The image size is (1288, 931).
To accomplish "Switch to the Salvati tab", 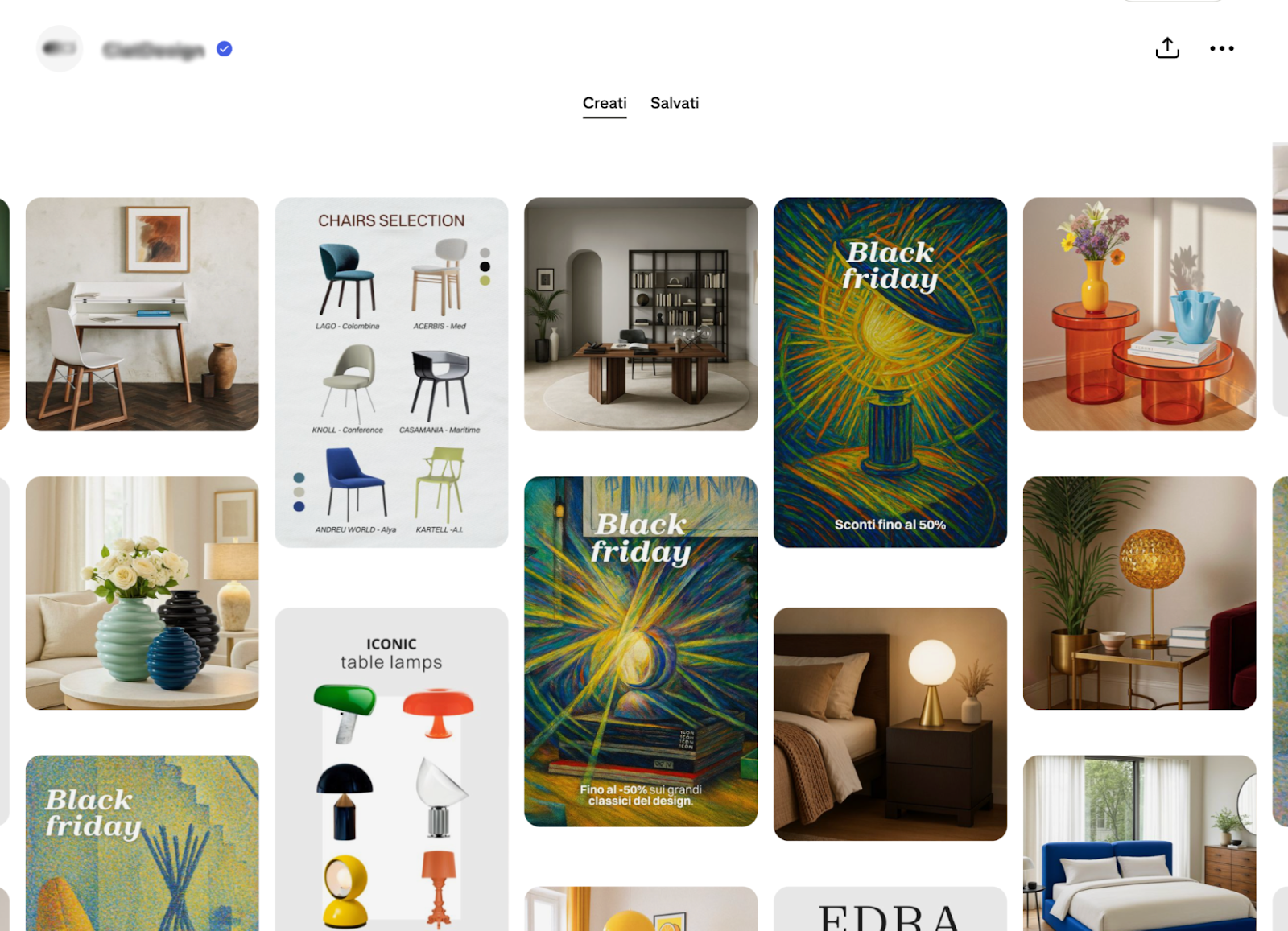I will pos(675,103).
